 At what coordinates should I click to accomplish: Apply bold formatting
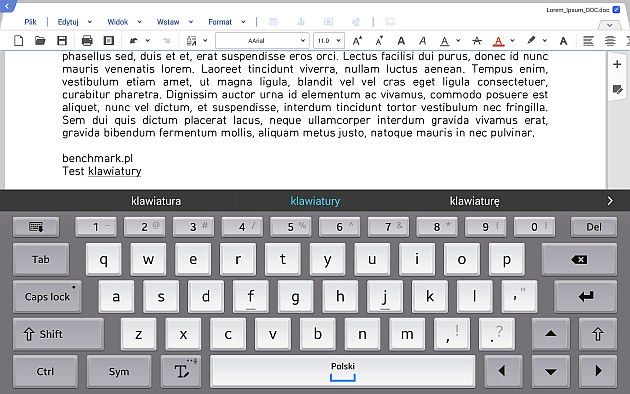401,41
